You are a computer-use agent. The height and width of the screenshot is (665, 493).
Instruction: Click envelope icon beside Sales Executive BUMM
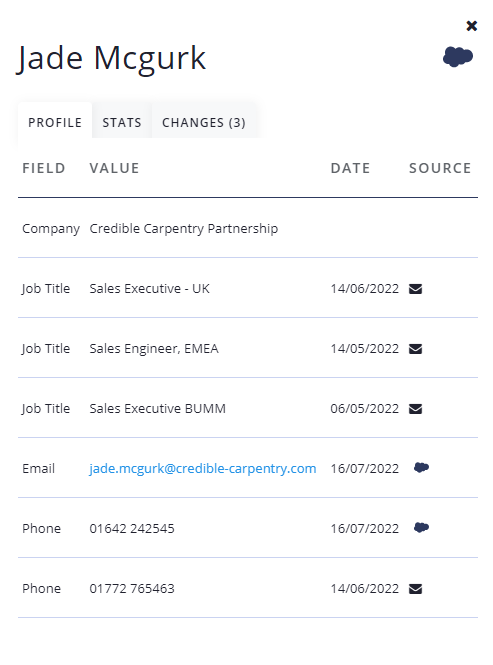415,409
